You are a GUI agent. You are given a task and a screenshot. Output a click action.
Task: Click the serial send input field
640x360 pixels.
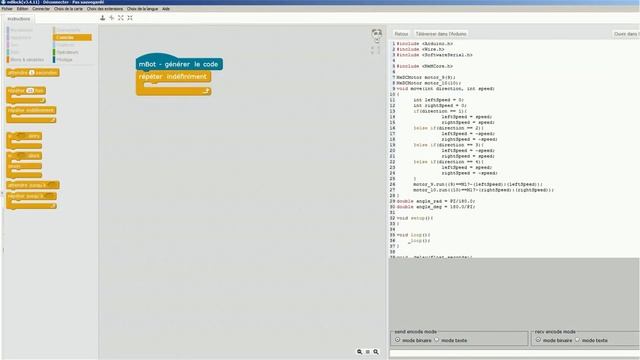click(x=514, y=353)
